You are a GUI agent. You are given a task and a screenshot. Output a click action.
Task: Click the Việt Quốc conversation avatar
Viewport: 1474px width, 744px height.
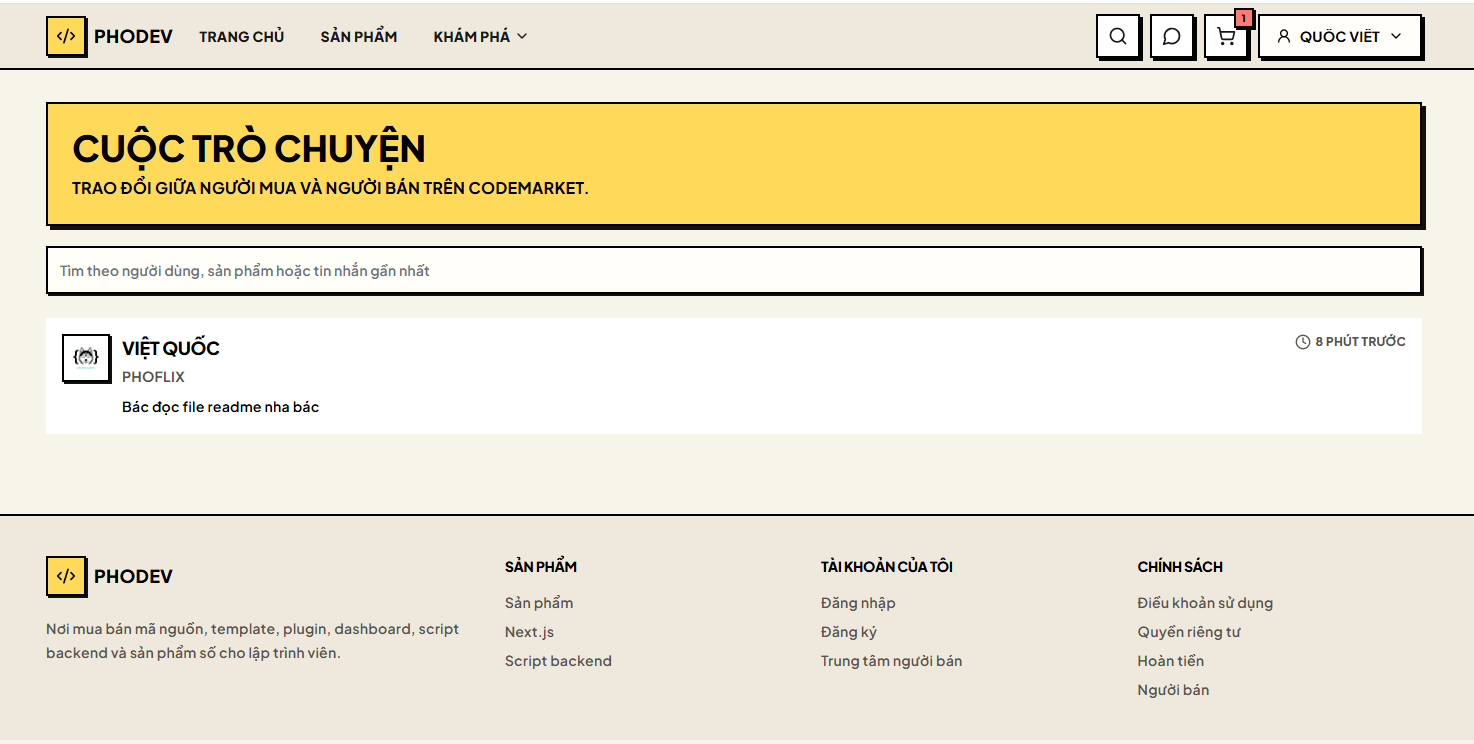[86, 357]
